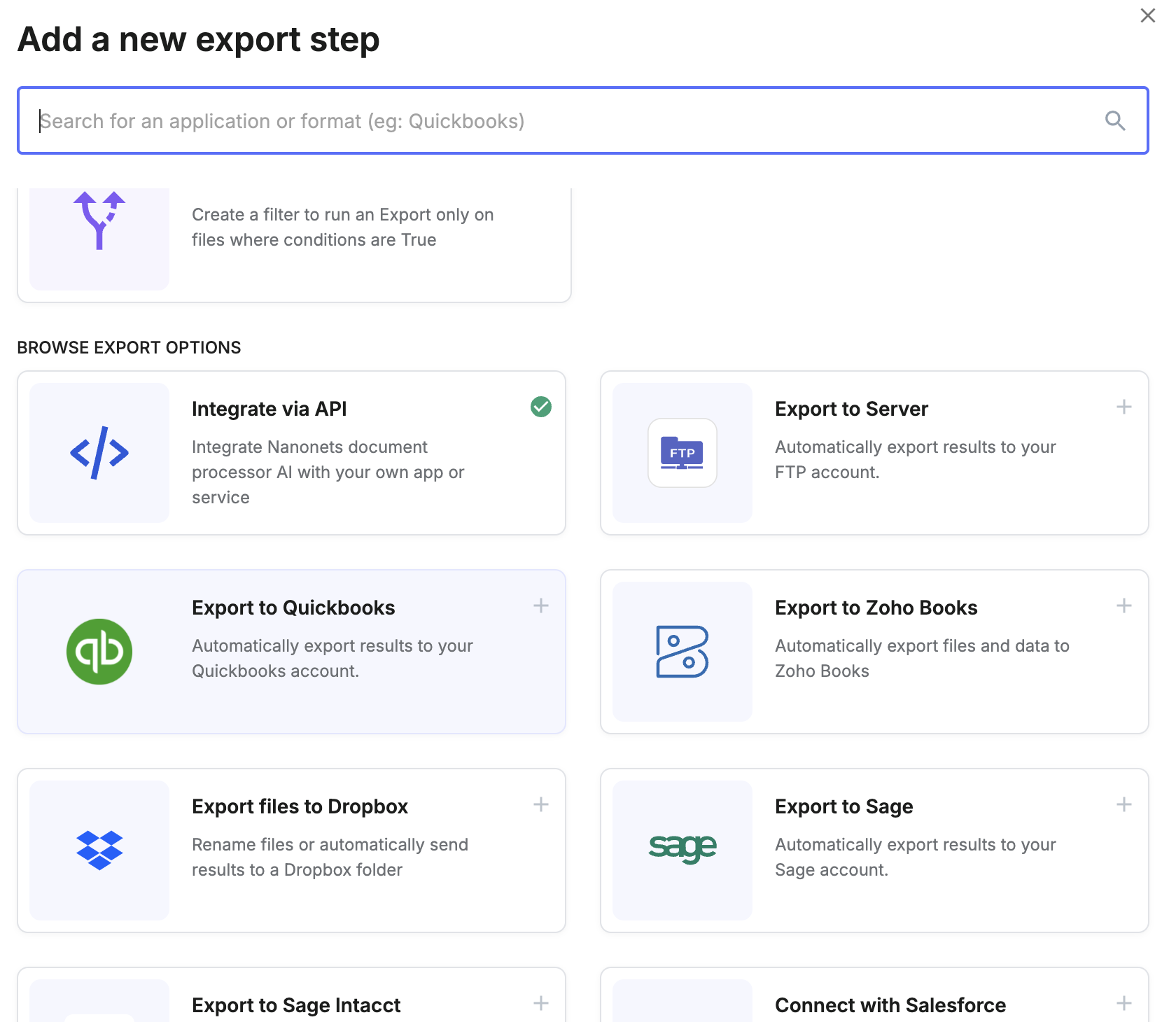Click the search magnifier icon
The height and width of the screenshot is (1022, 1176).
coord(1116,120)
